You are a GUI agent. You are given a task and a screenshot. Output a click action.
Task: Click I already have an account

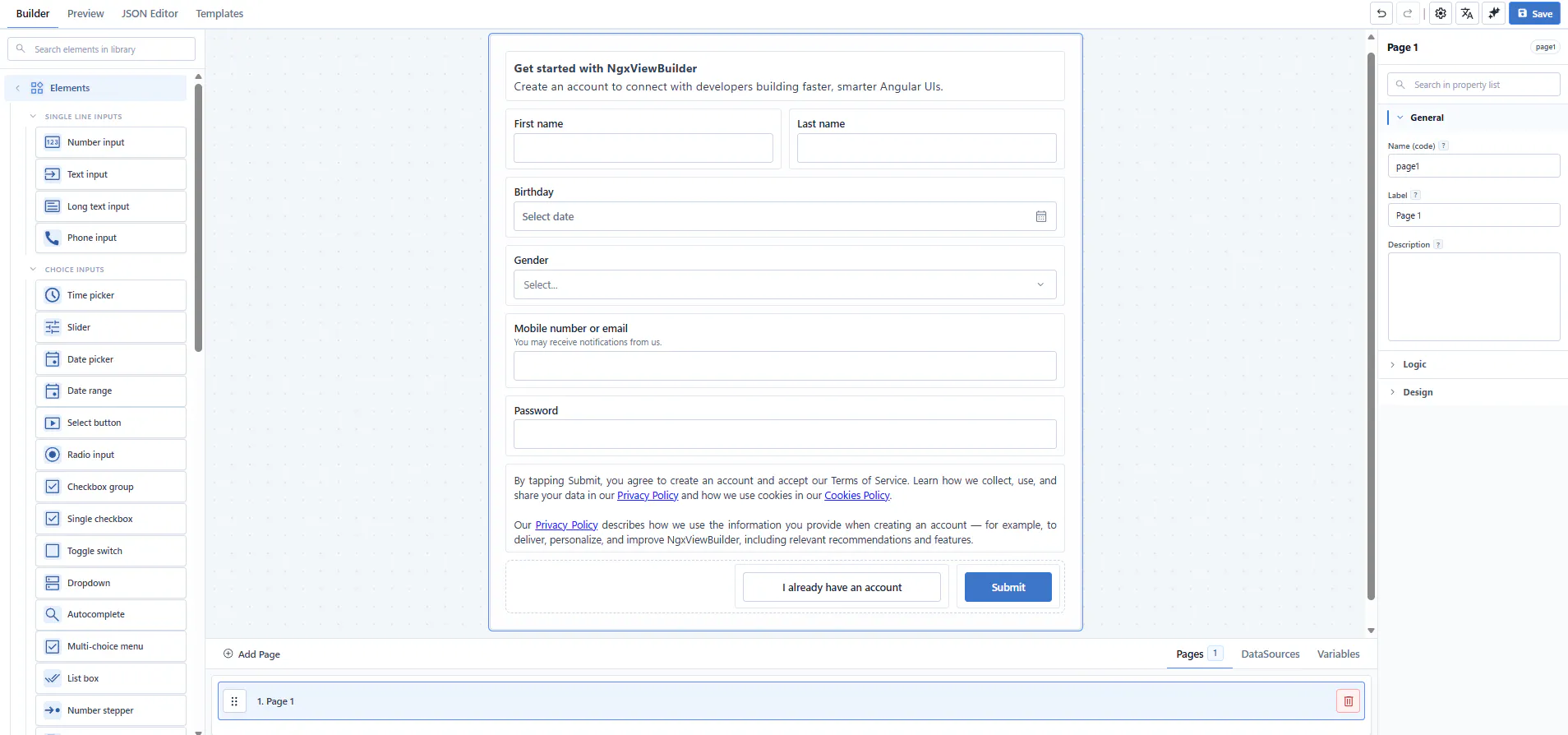point(842,587)
